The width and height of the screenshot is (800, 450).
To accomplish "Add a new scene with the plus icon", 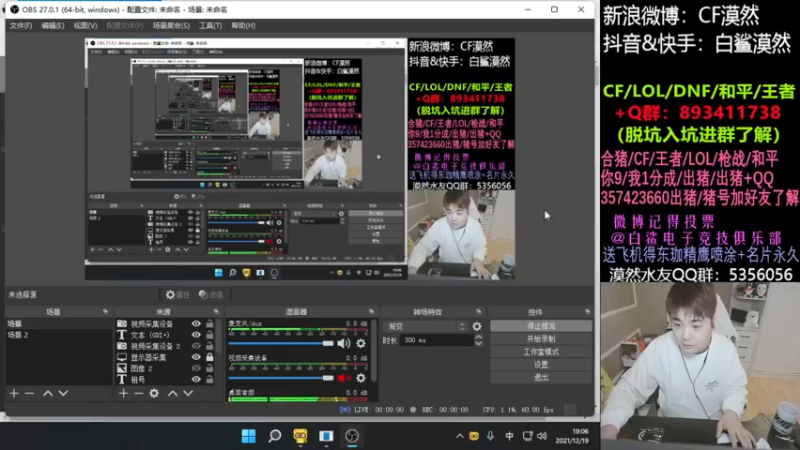I will [x=14, y=393].
